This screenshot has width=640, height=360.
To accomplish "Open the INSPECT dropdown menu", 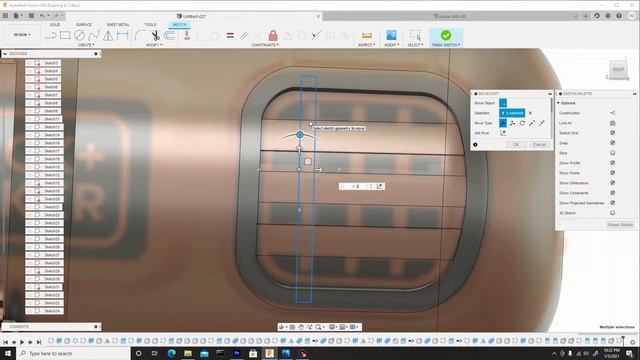I will pyautogui.click(x=367, y=45).
